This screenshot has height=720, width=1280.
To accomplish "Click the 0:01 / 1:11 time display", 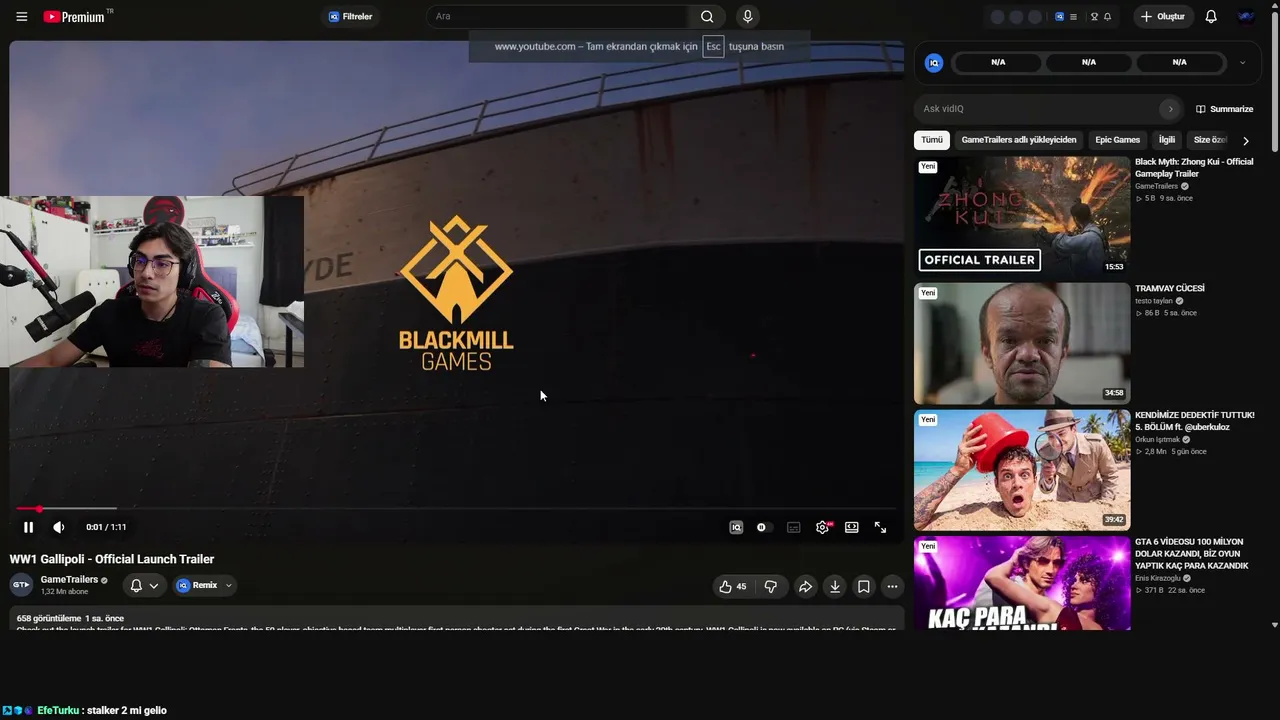I will tap(106, 527).
